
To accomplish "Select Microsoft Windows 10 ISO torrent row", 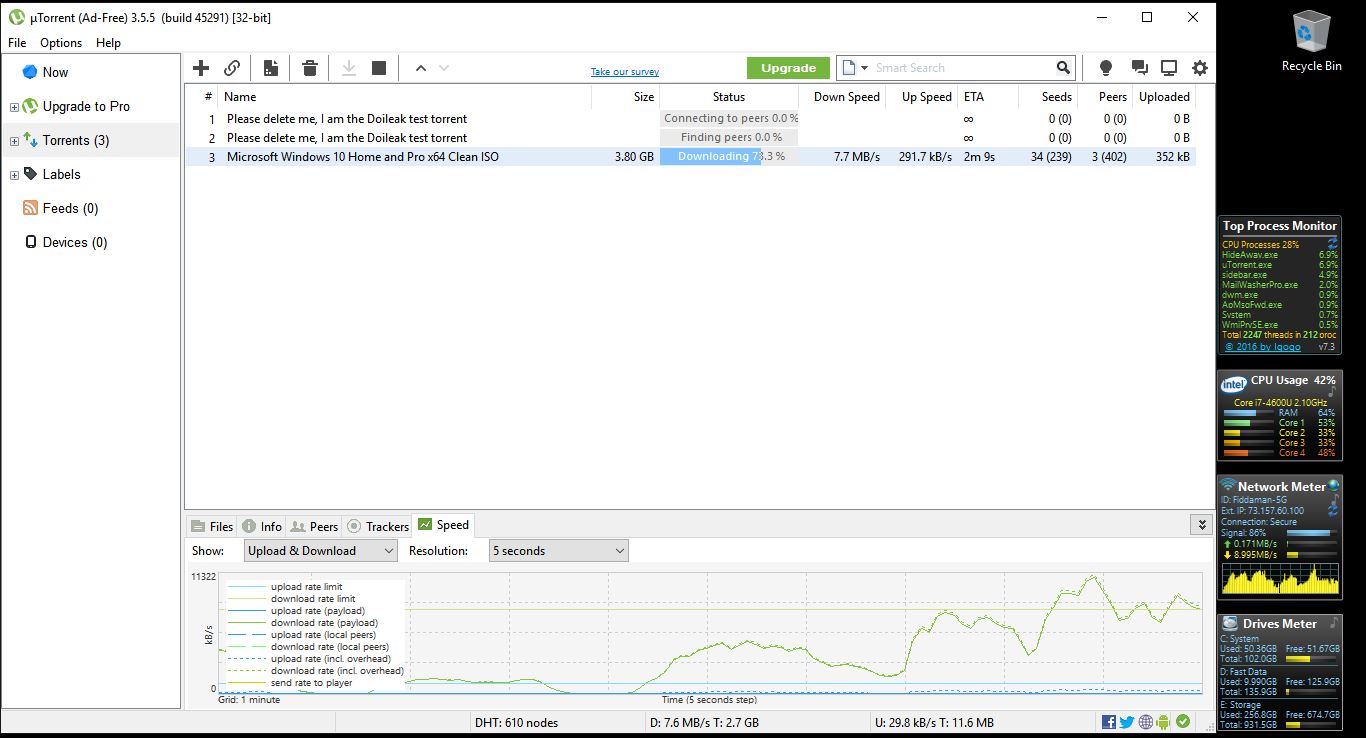I will tap(690, 157).
